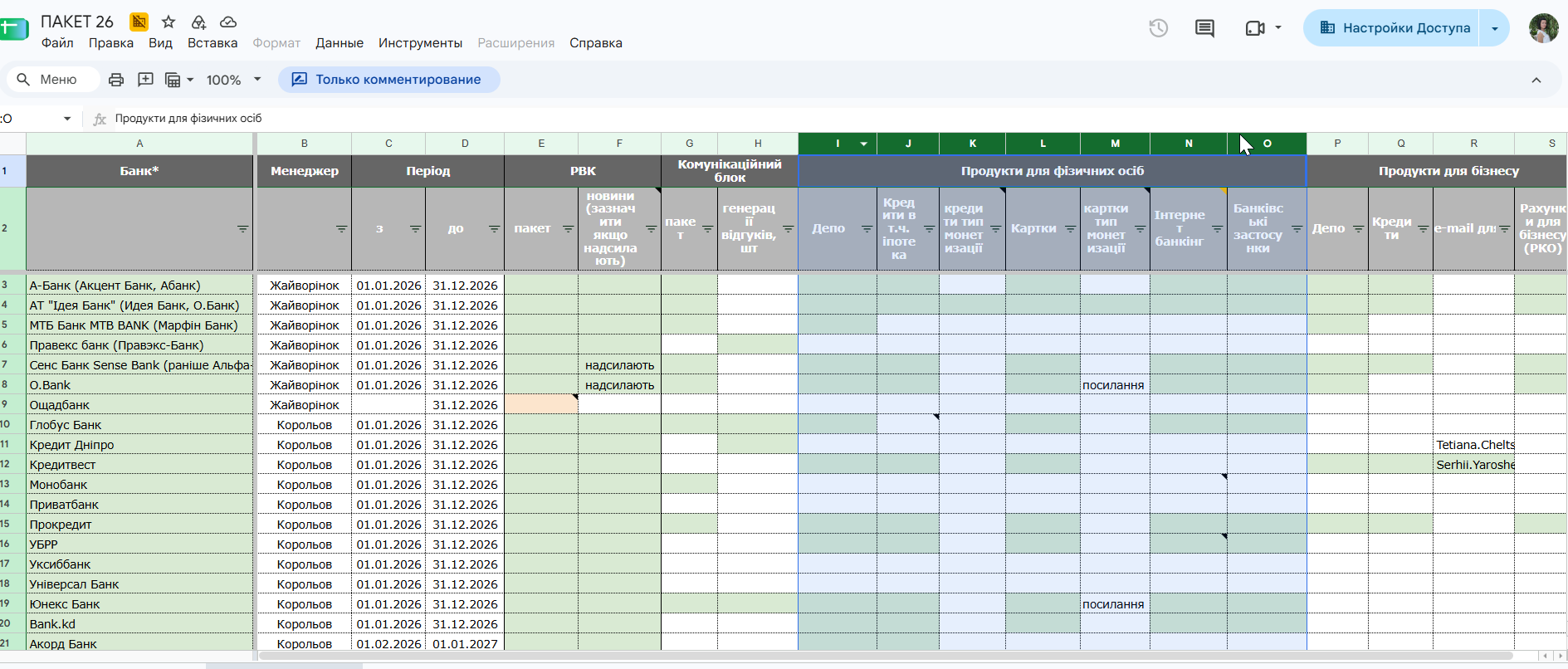Open the comments panel icon
The height and width of the screenshot is (669, 1568).
point(1204,28)
